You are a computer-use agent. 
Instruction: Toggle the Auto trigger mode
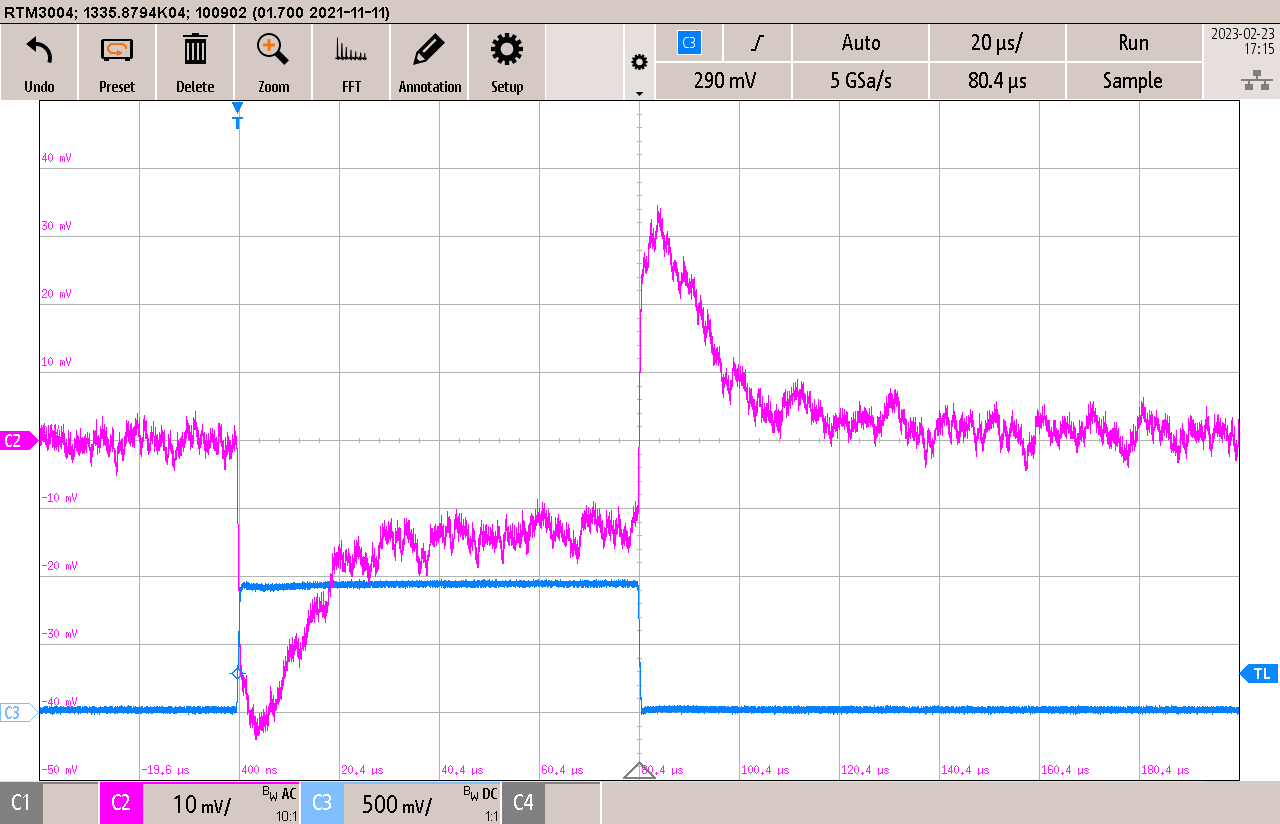[x=861, y=43]
